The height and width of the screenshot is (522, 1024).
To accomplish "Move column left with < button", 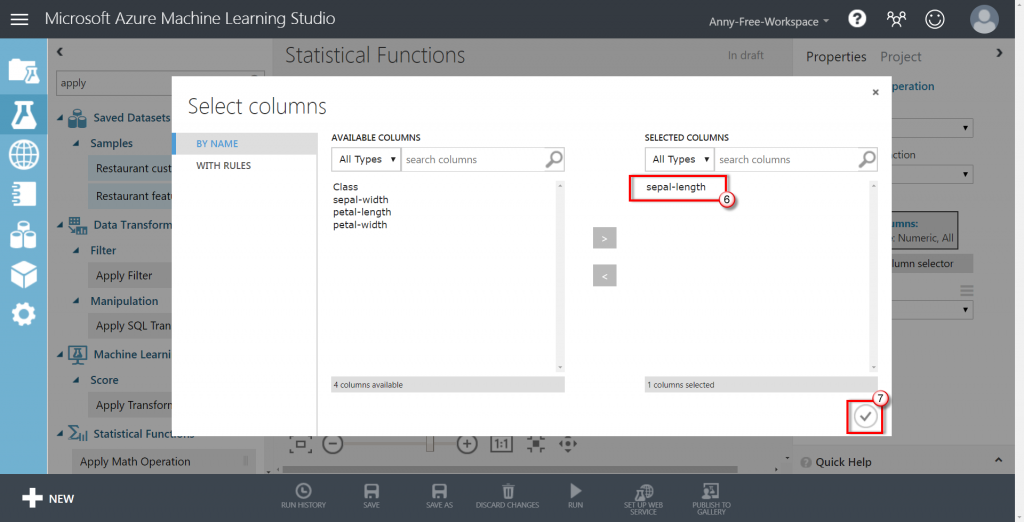I will (x=605, y=276).
